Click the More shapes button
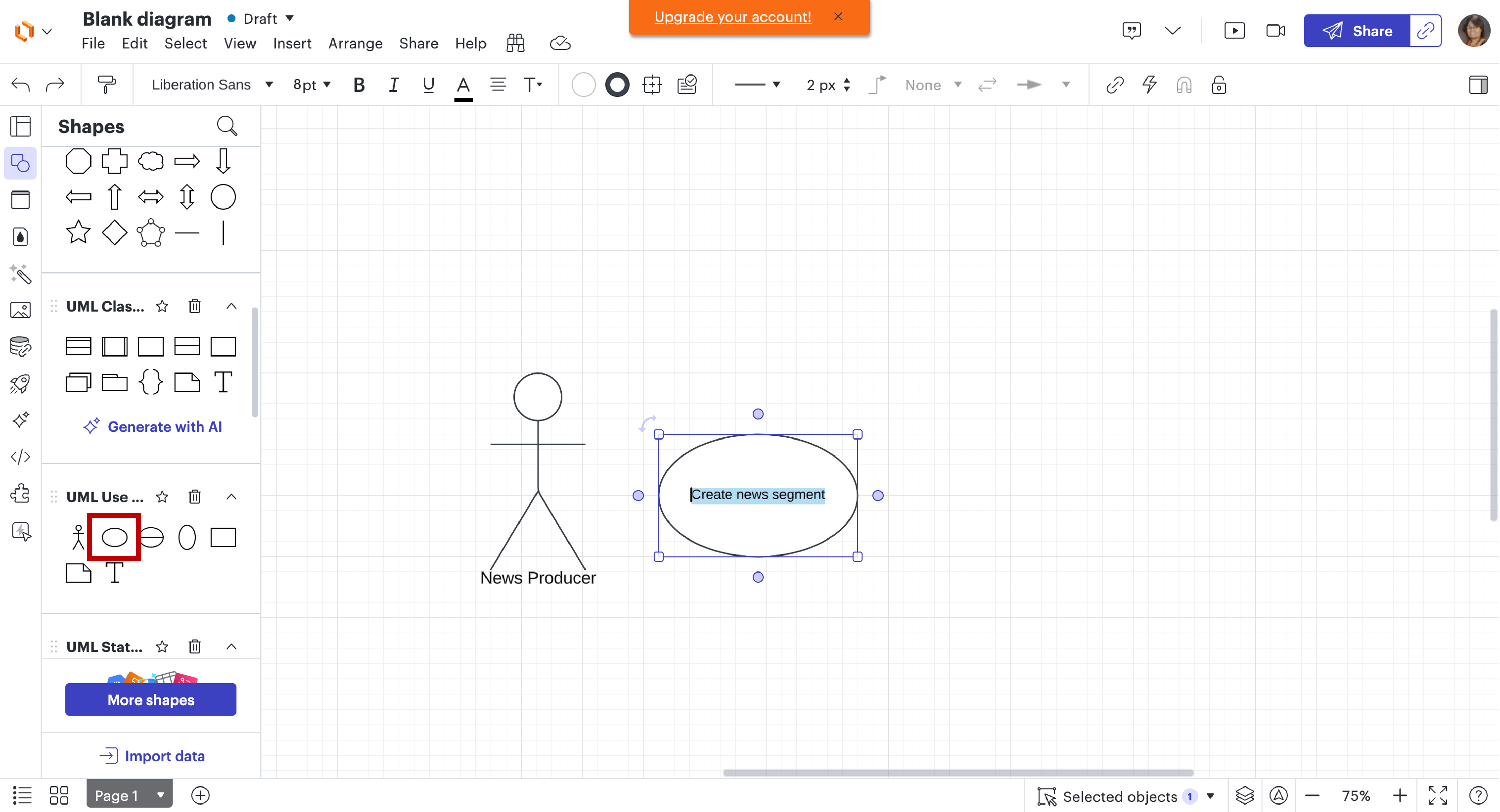The height and width of the screenshot is (812, 1500). (150, 700)
